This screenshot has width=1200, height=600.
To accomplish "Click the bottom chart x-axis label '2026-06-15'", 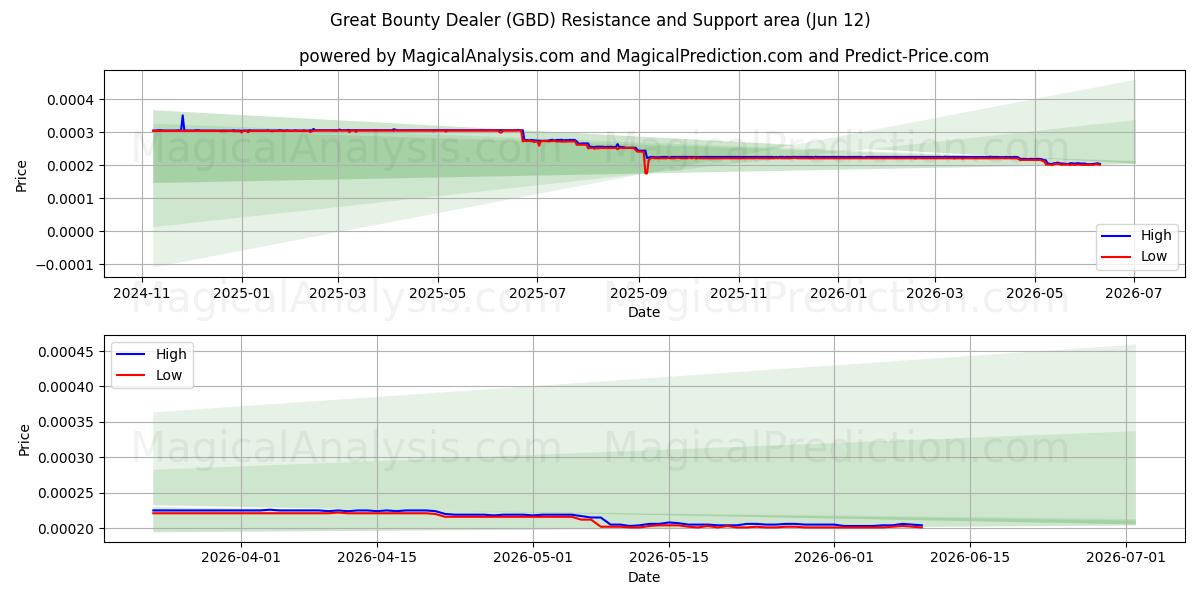I will click(970, 559).
